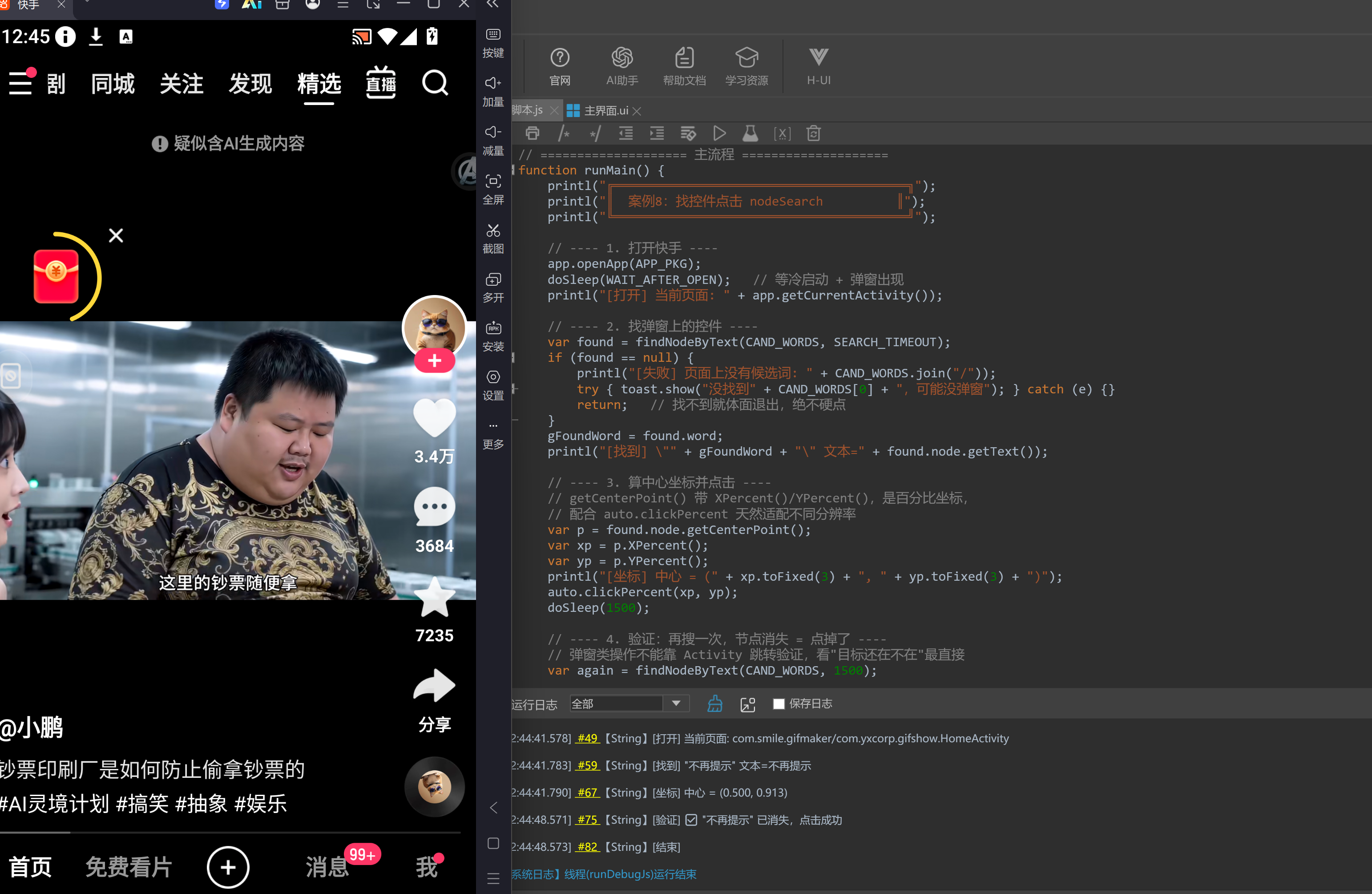Click the clipboard trash icon in toolbar
The height and width of the screenshot is (894, 1372).
[813, 134]
